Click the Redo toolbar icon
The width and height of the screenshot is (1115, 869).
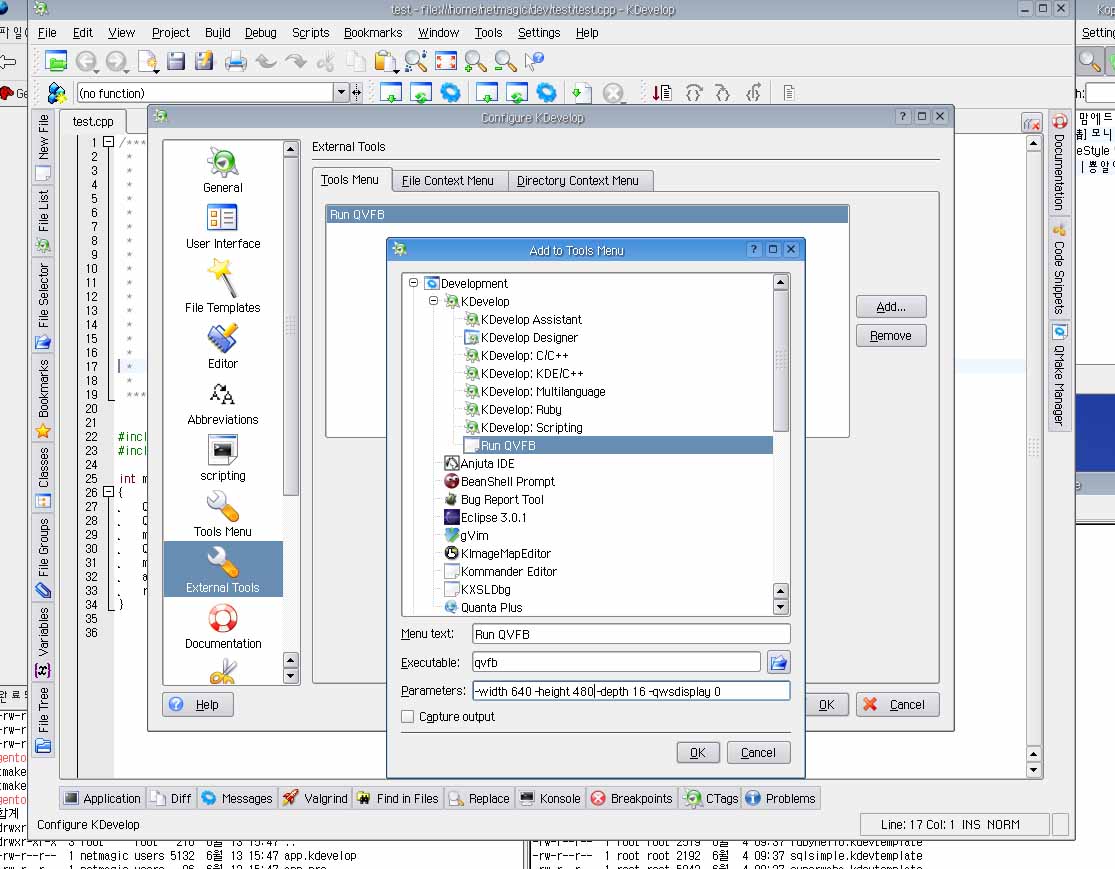coord(296,61)
